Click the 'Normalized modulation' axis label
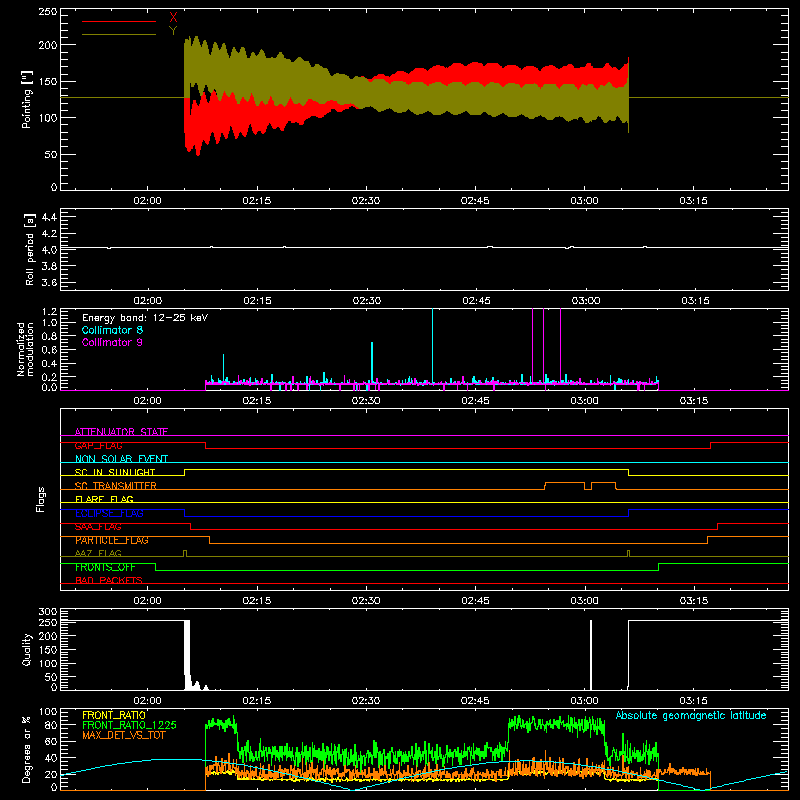800x800 pixels. 25,349
